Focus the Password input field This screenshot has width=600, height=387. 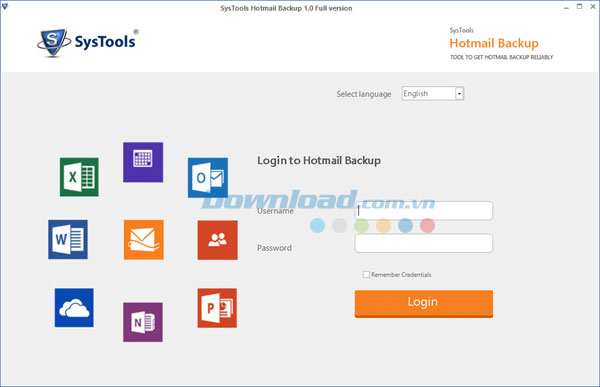click(424, 243)
